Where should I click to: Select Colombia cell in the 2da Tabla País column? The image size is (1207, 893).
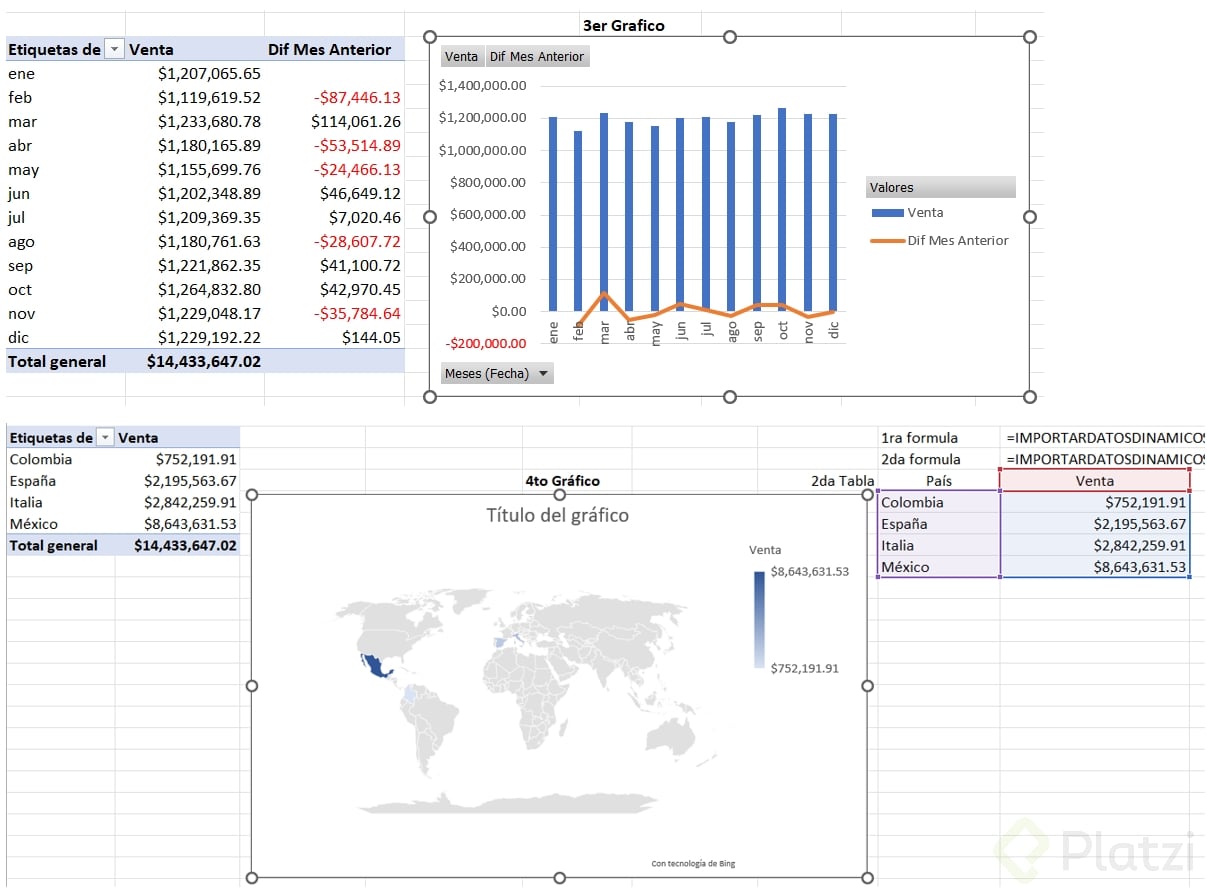939,502
